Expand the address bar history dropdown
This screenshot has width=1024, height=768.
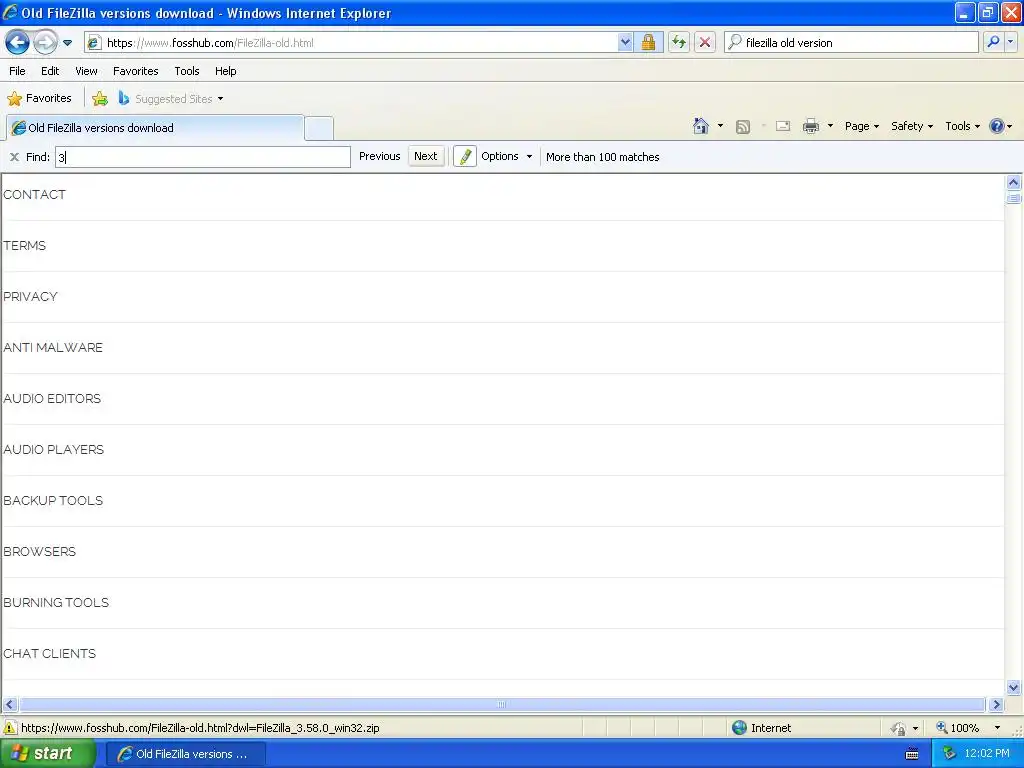[x=625, y=43]
